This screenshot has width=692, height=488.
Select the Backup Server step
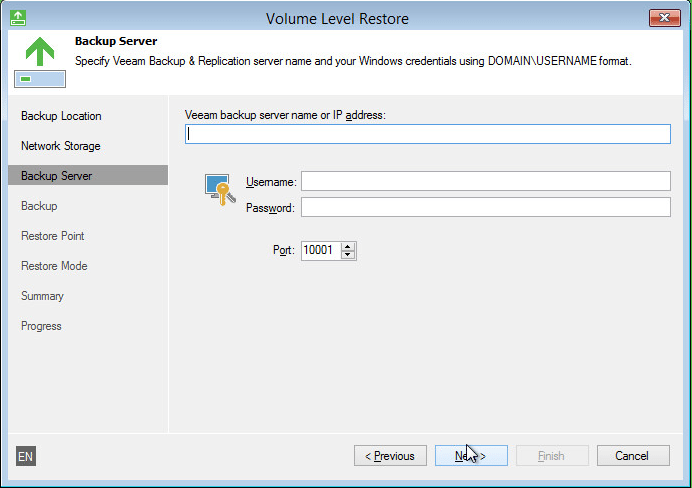88,176
